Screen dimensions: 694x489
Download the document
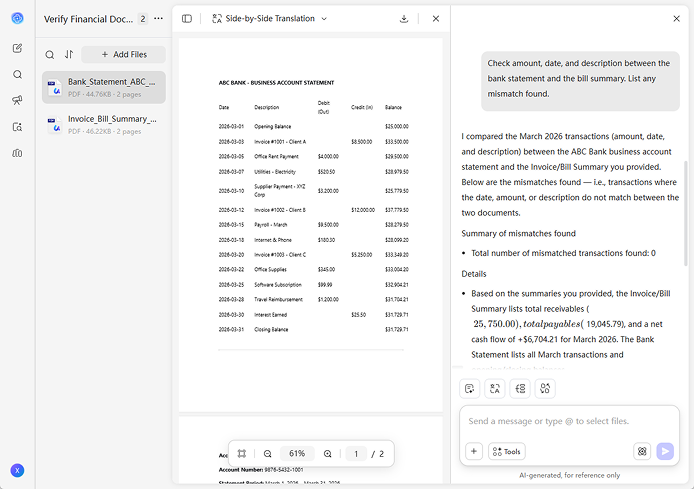pos(404,19)
